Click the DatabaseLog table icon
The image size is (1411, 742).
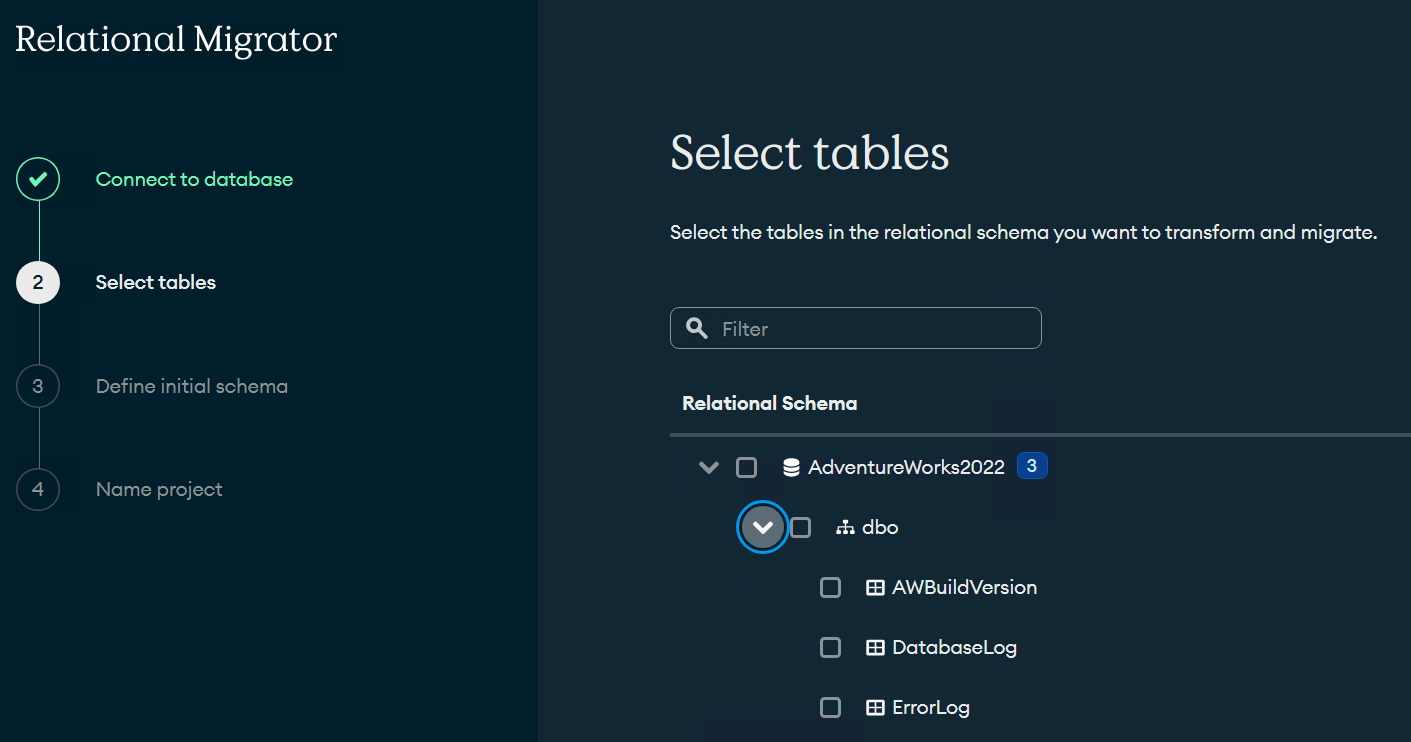(875, 648)
